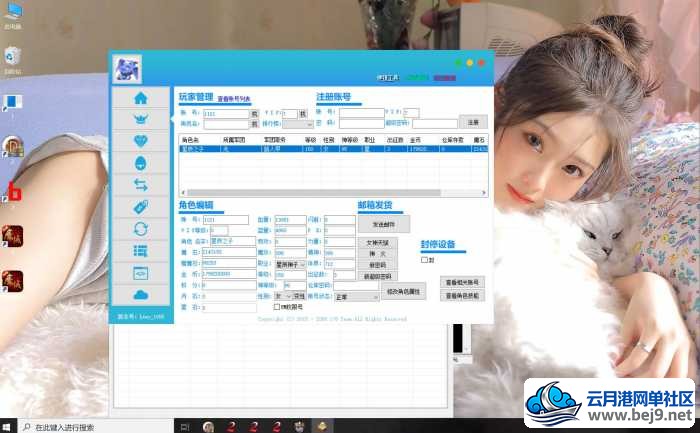Screen dimensions: 700x433
Task: Open the code window icon in the sidebar
Action: coord(141,273)
